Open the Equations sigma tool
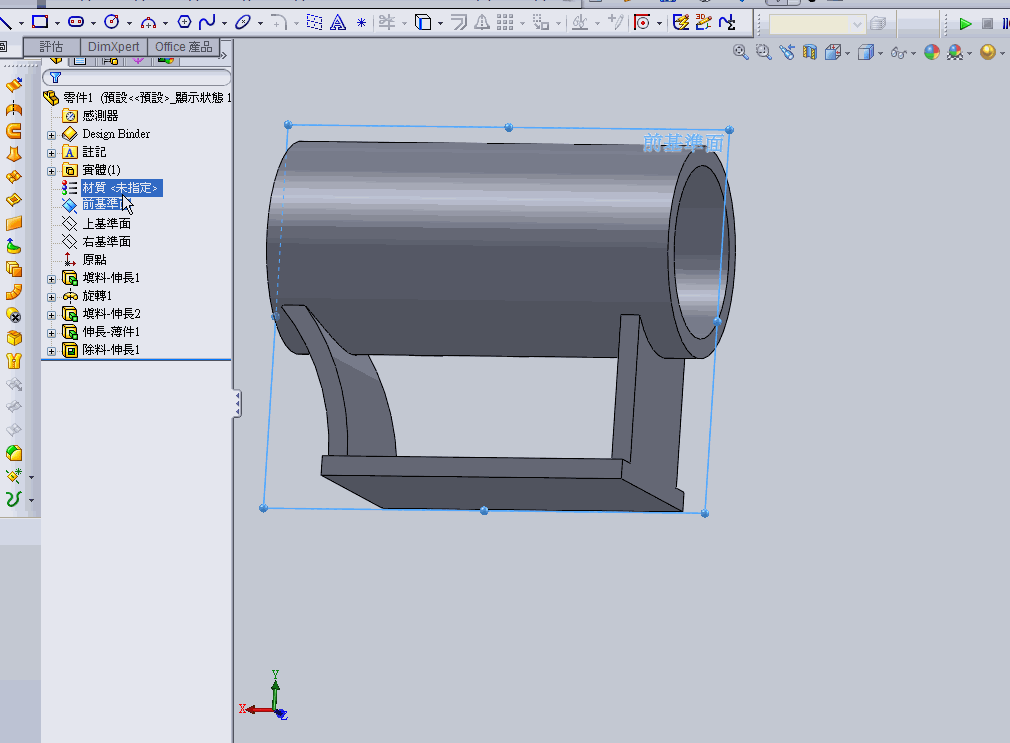Screen dimensions: 1010x743 tap(727, 23)
